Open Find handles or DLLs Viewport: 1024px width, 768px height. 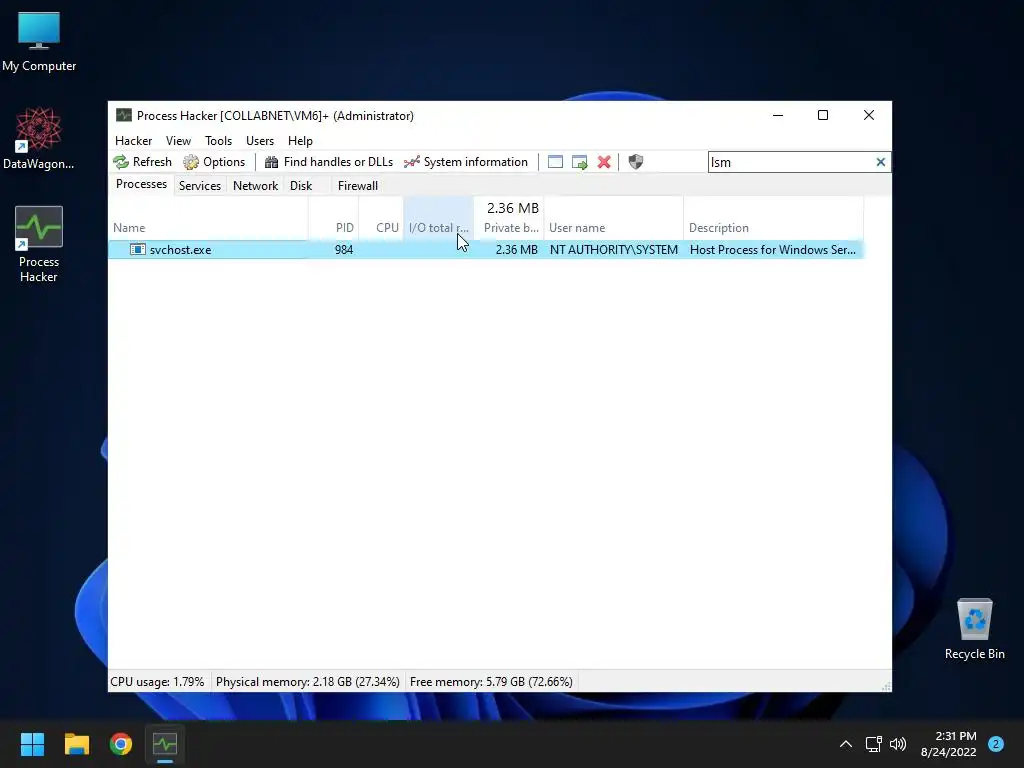pyautogui.click(x=328, y=162)
